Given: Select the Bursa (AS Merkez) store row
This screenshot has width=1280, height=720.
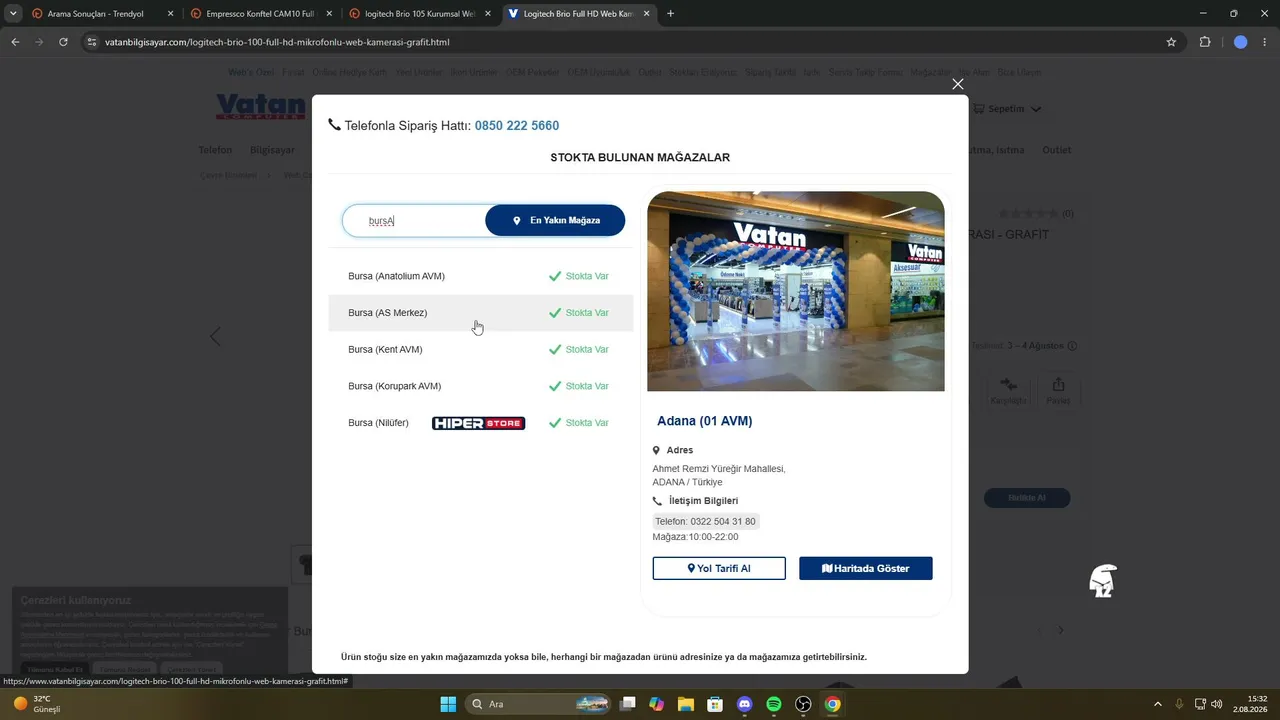Looking at the screenshot, I should click(x=481, y=313).
